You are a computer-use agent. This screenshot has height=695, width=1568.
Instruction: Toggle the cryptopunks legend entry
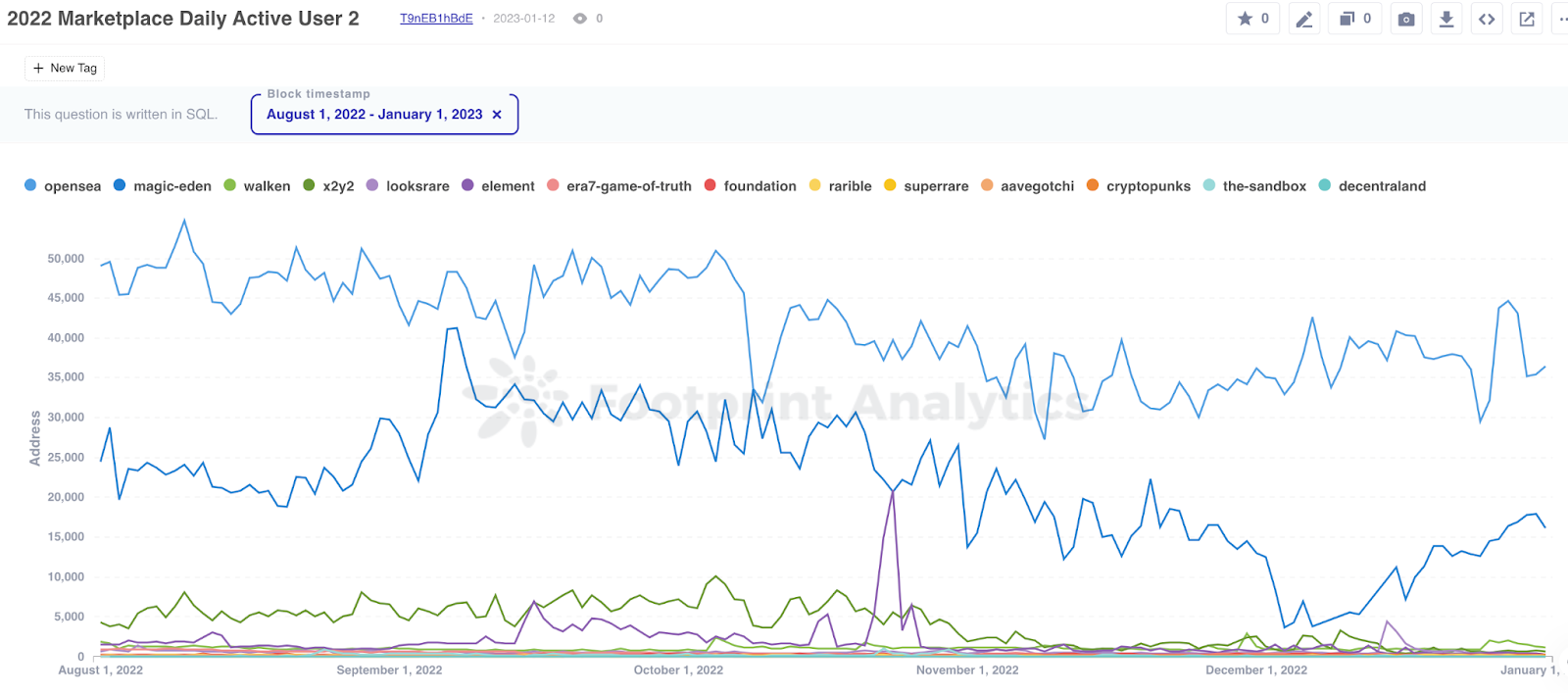(x=1139, y=186)
